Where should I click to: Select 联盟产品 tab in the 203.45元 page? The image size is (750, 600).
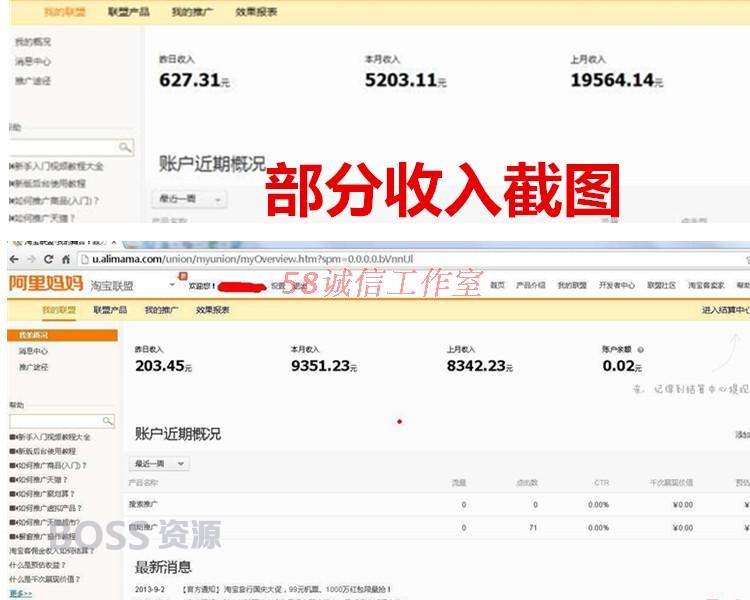[x=110, y=310]
